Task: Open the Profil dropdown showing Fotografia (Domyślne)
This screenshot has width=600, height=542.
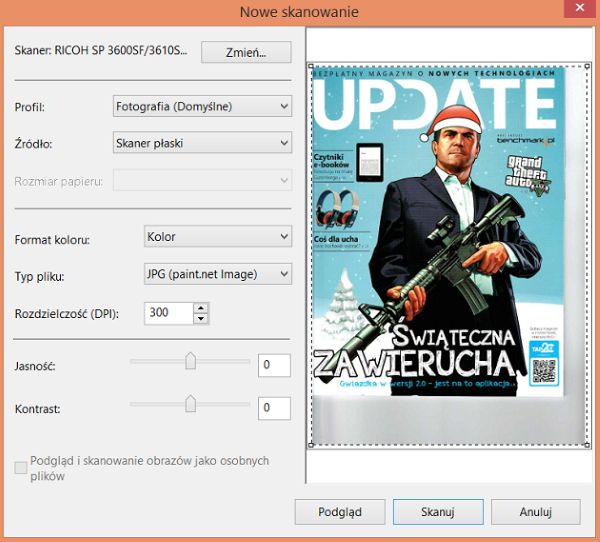Action: (x=202, y=106)
